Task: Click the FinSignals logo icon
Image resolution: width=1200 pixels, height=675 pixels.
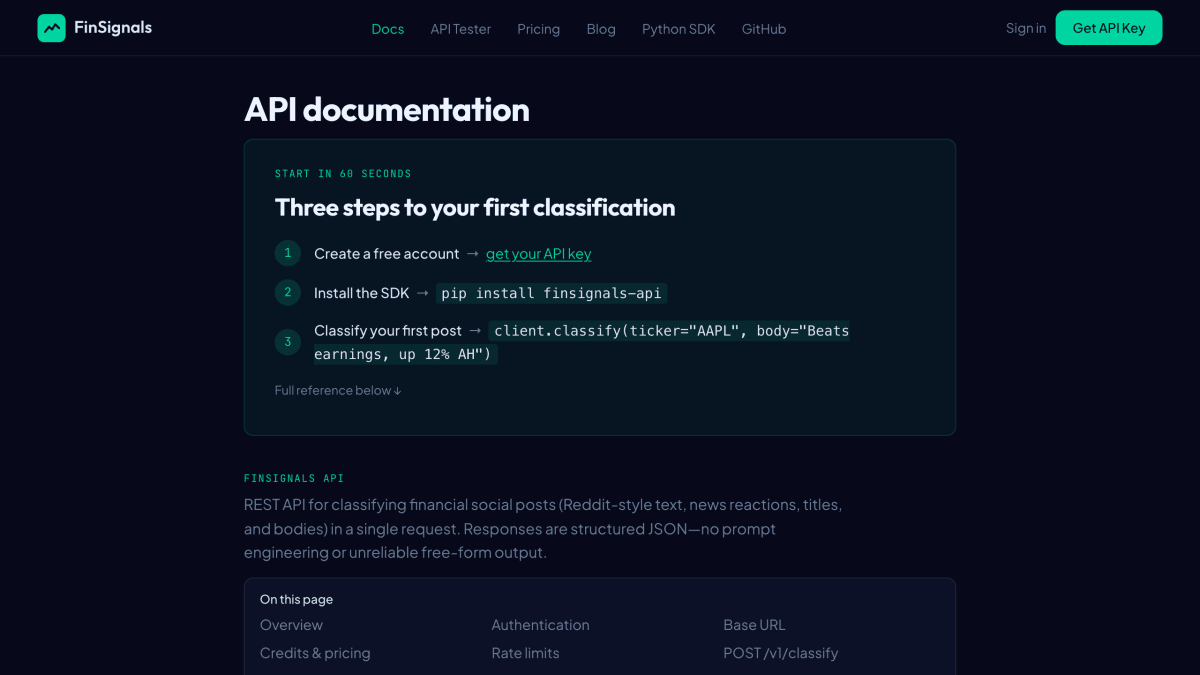Action: coord(51,28)
